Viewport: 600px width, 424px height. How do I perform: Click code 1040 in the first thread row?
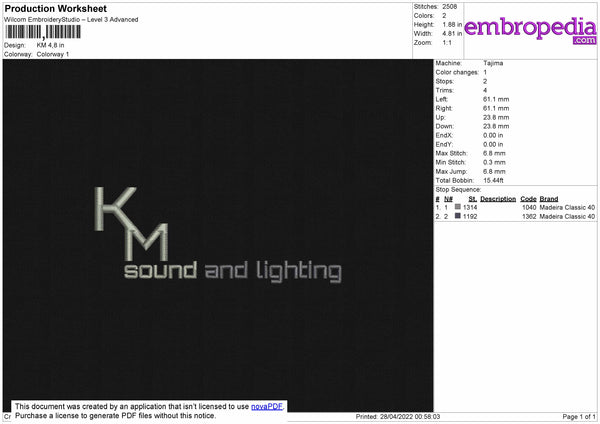coord(529,207)
